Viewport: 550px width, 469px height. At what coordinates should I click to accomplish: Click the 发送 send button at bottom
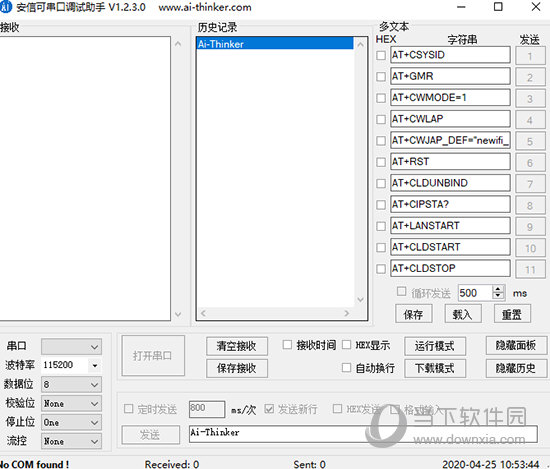150,435
